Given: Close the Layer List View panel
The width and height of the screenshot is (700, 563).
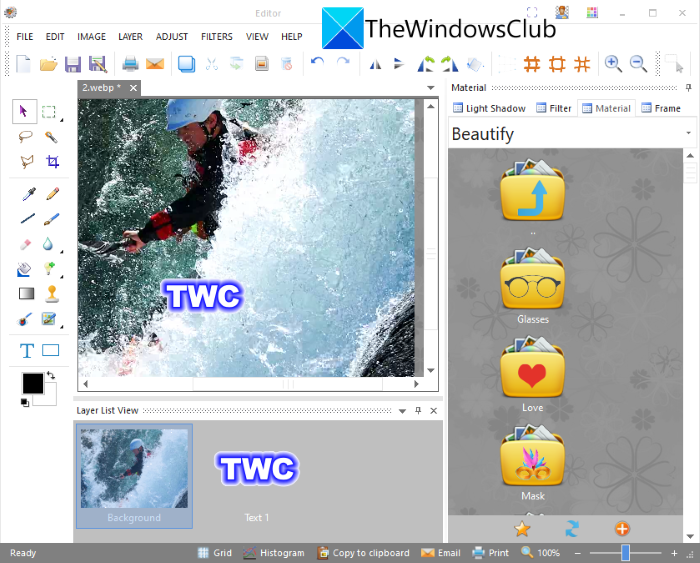Looking at the screenshot, I should pos(433,411).
